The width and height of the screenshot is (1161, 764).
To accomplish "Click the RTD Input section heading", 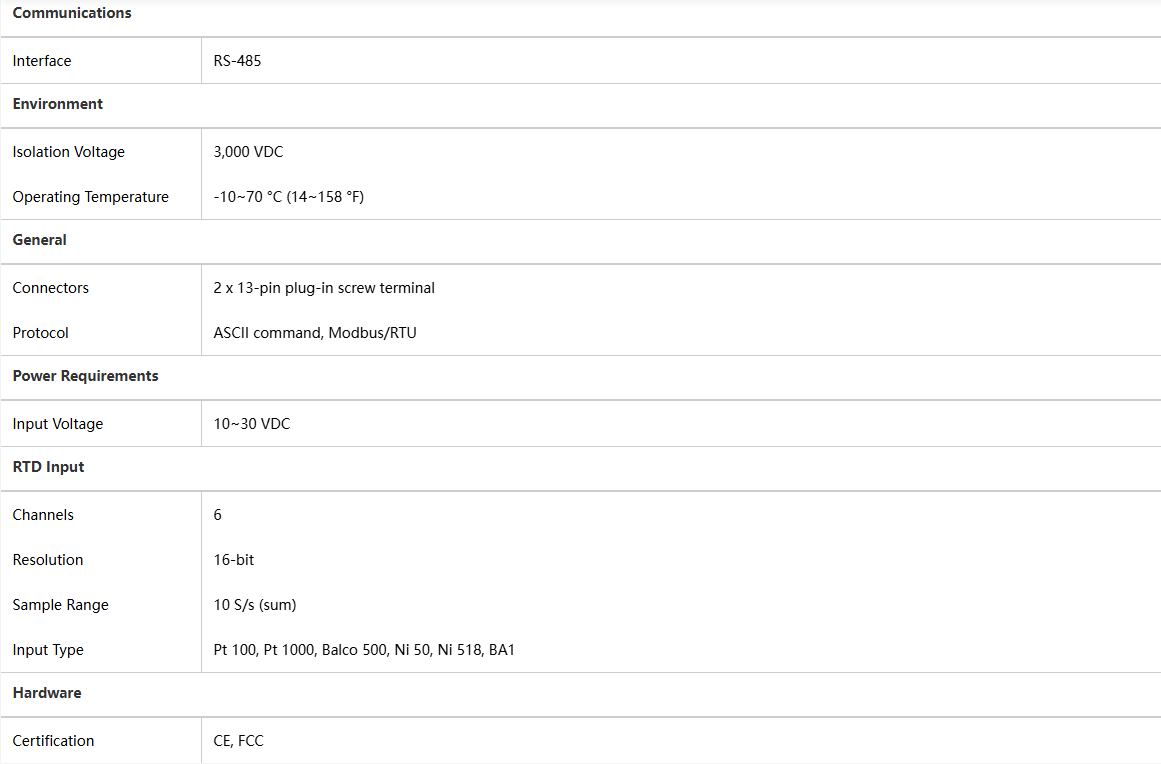I will pos(49,467).
